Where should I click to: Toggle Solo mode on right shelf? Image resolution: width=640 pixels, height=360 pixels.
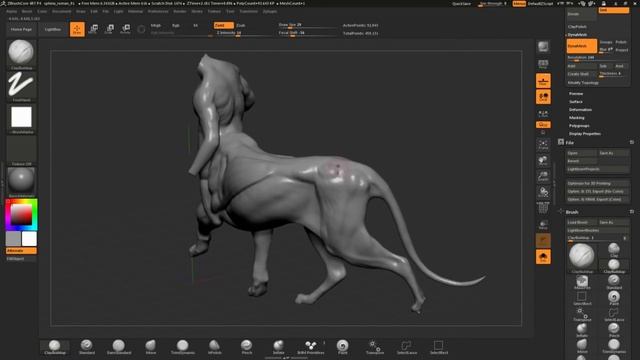tap(543, 257)
